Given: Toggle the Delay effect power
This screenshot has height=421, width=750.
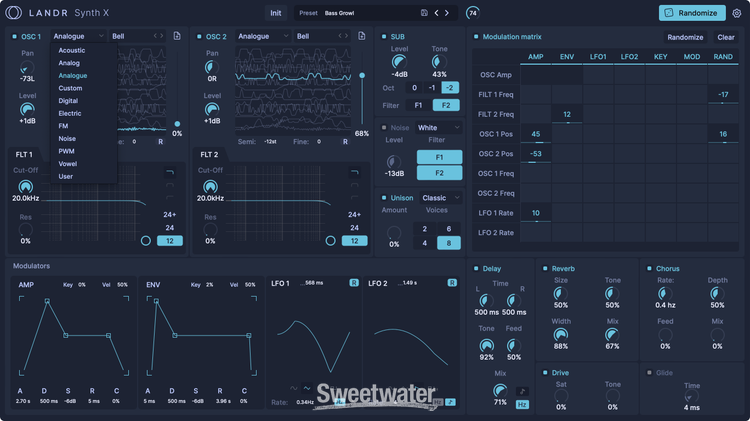Looking at the screenshot, I should click(476, 268).
